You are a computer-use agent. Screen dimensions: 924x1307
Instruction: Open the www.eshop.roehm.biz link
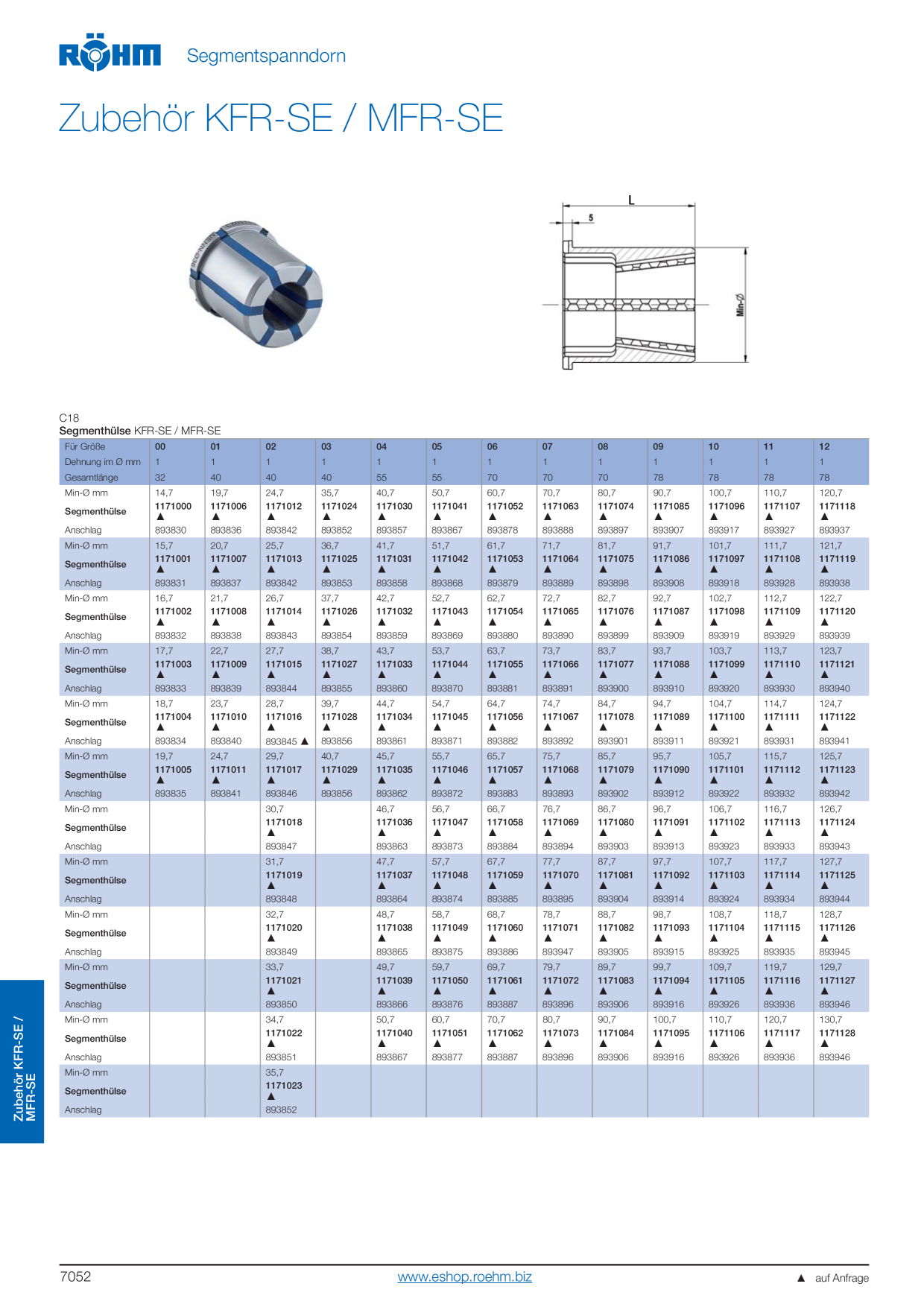pyautogui.click(x=465, y=1276)
